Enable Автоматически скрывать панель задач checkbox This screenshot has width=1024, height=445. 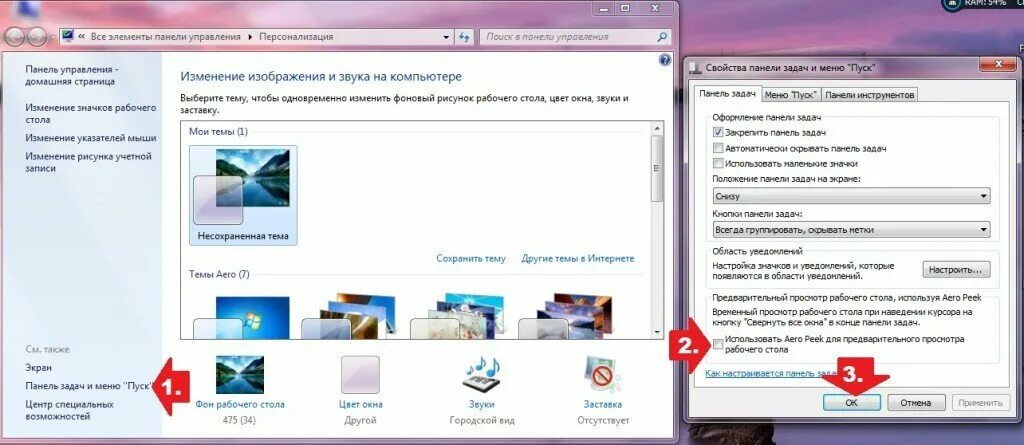(x=718, y=148)
